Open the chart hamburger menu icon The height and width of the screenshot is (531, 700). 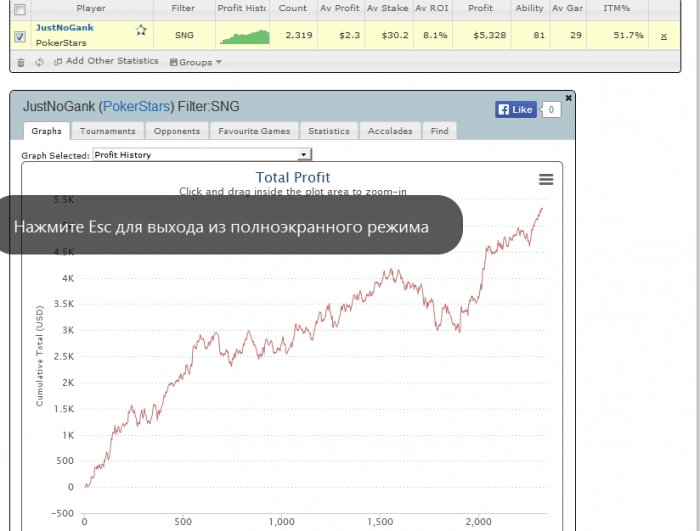click(546, 180)
